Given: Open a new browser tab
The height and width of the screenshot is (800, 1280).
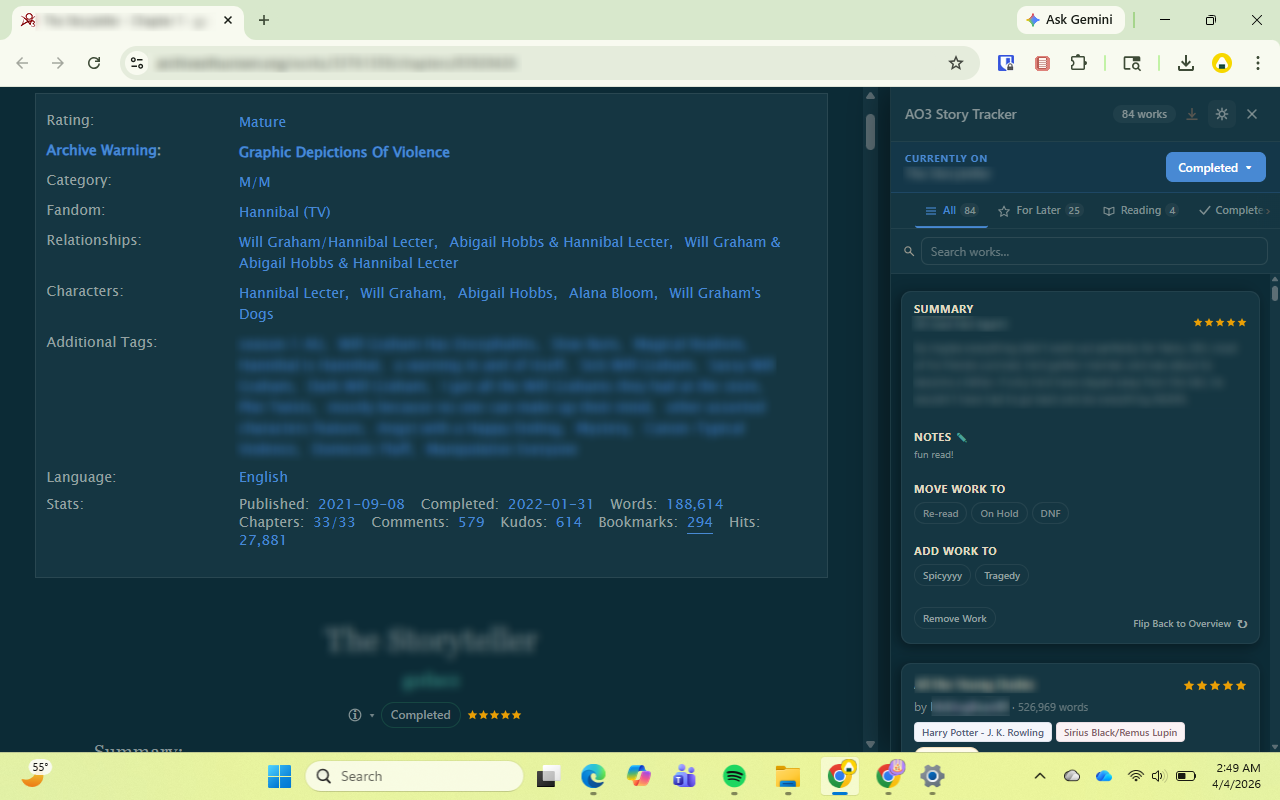Looking at the screenshot, I should point(264,20).
